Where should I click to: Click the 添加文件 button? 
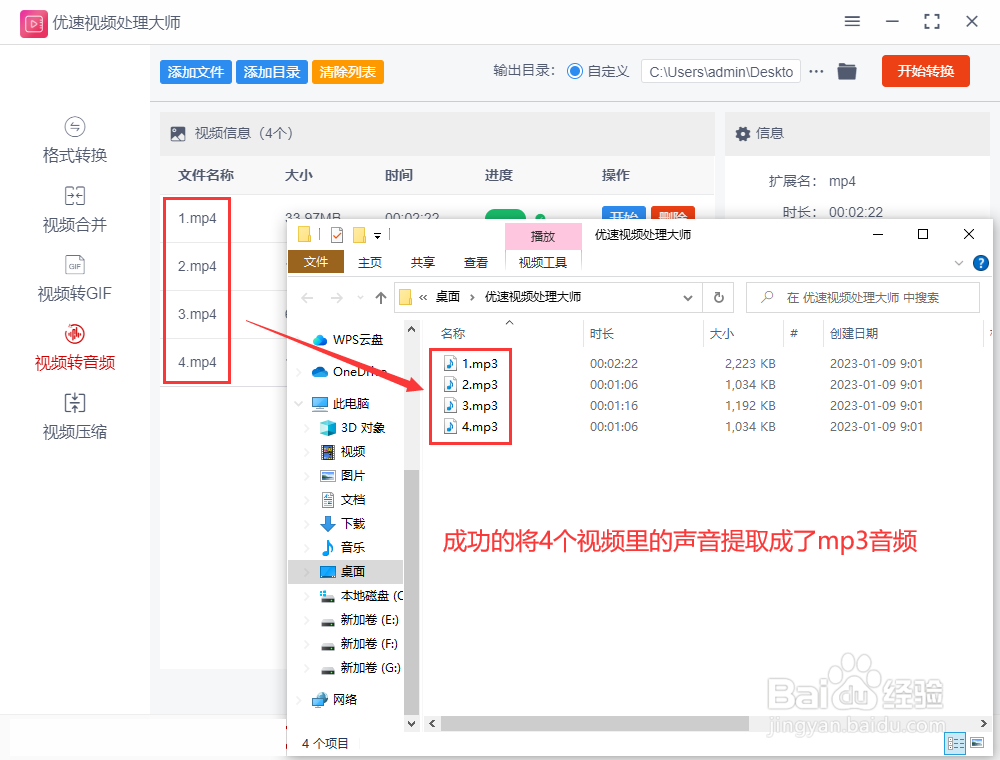[x=196, y=72]
